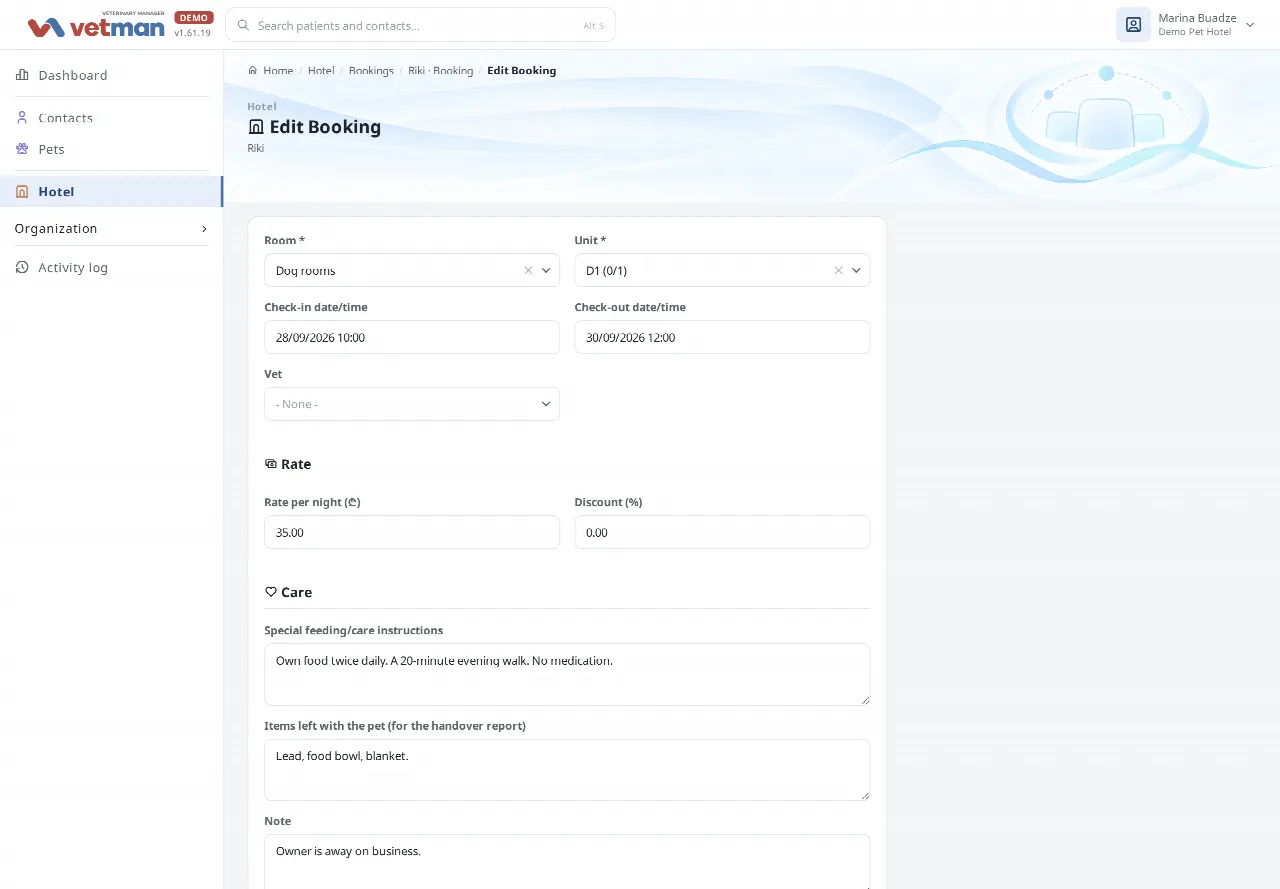The width and height of the screenshot is (1280, 889).
Task: Click the Rate section money icon
Action: pos(270,464)
